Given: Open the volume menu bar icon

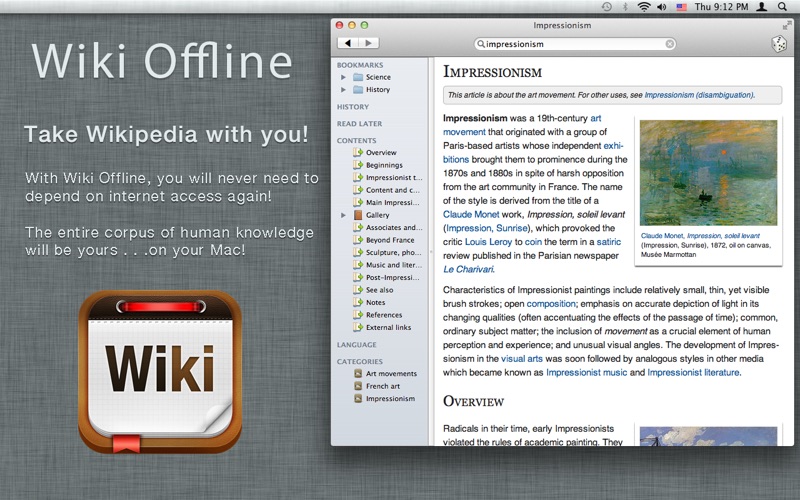Looking at the screenshot, I should (662, 7).
